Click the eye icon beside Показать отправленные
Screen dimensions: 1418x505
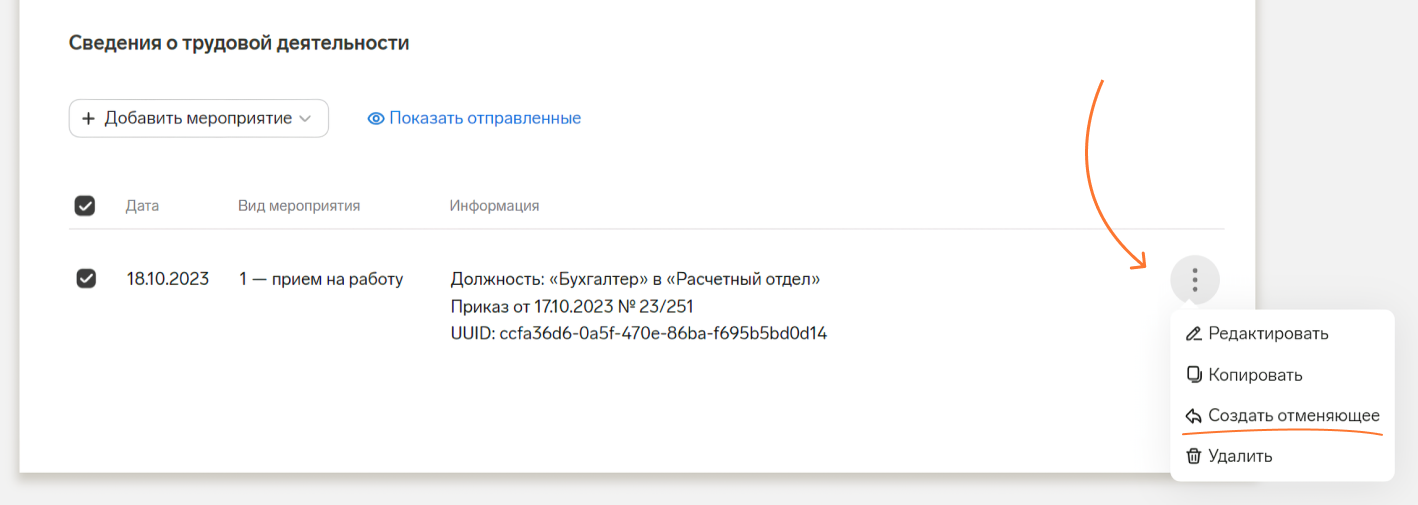(376, 118)
